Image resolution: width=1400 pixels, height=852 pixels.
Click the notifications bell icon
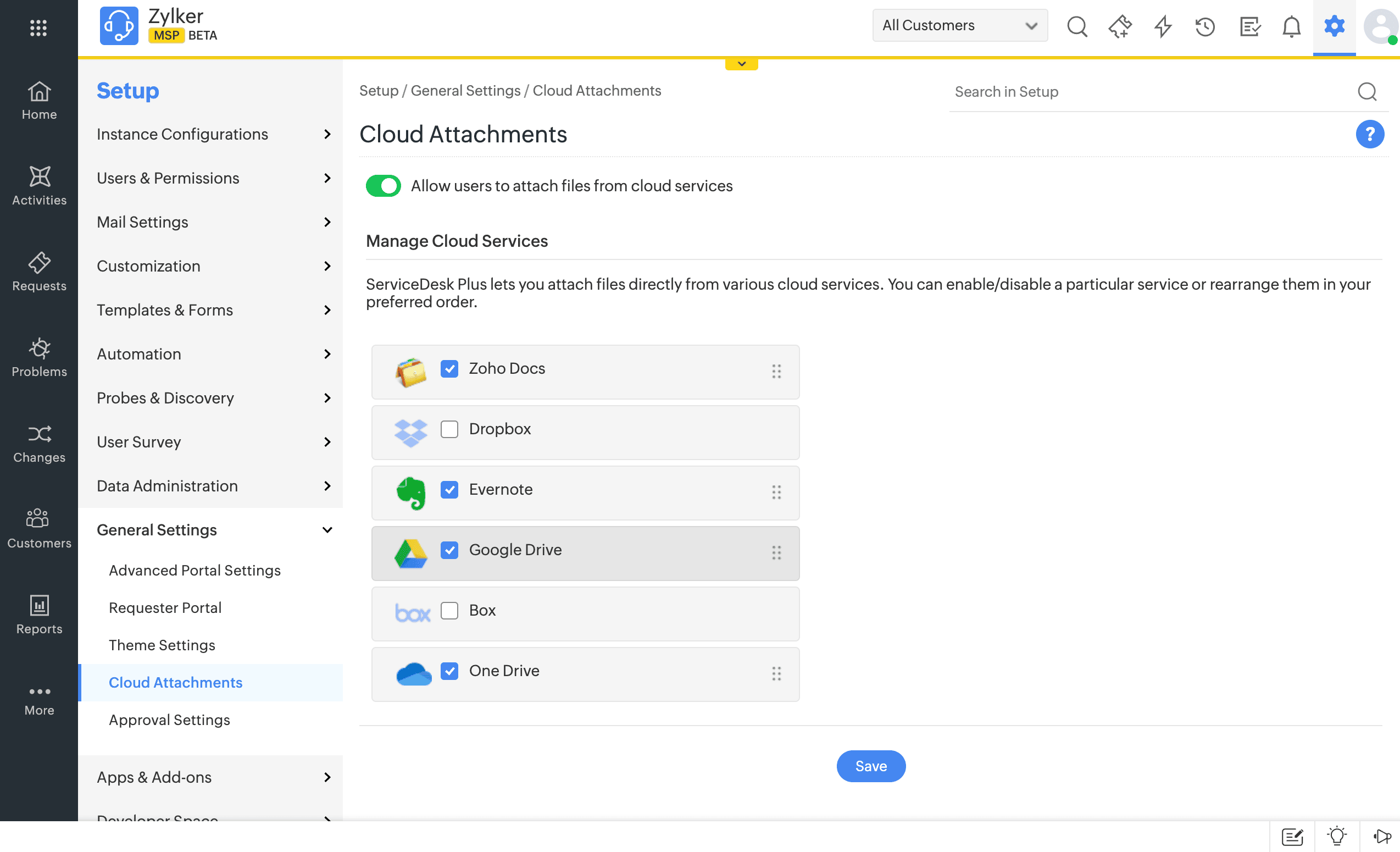click(x=1291, y=26)
